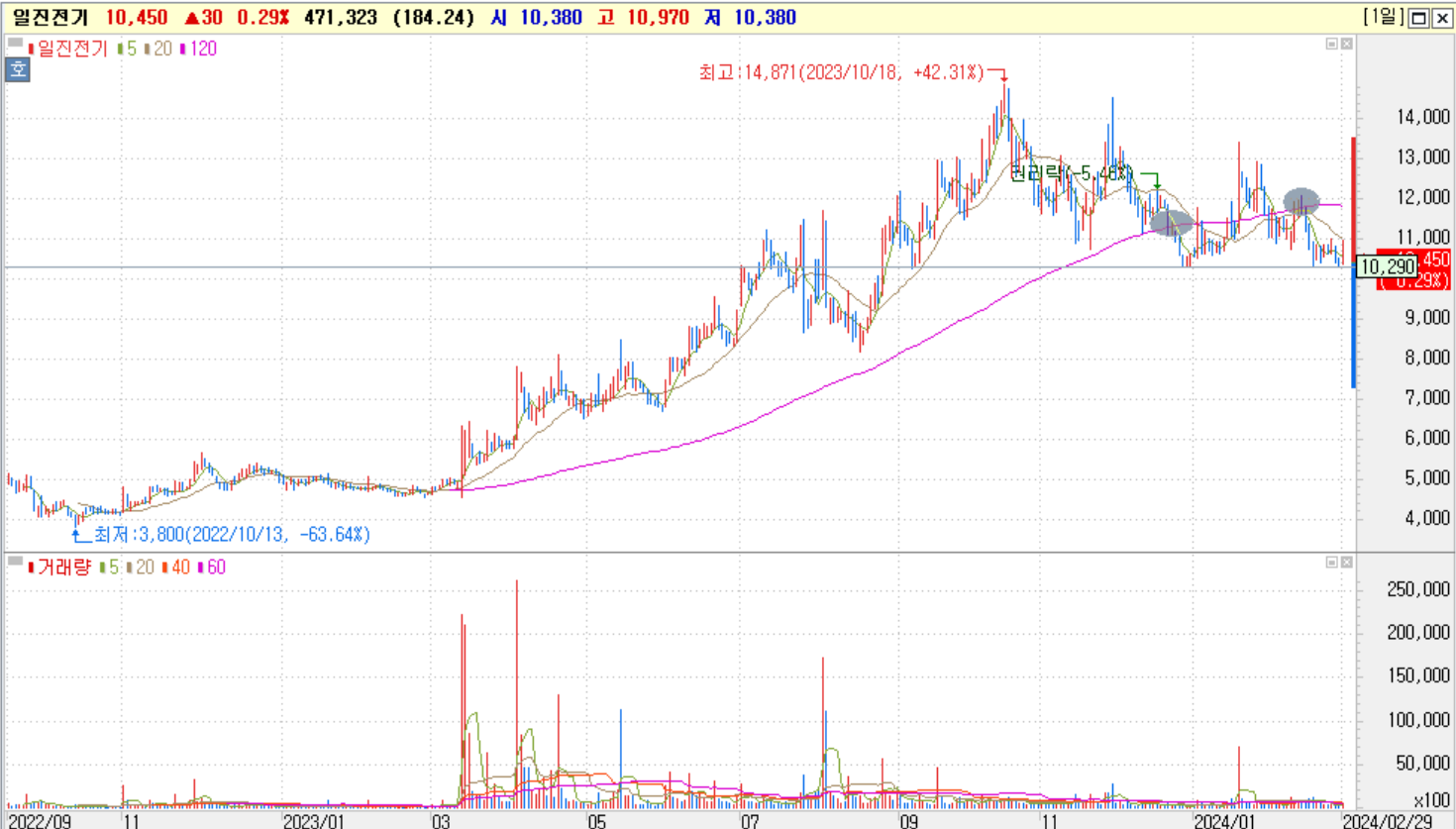Click the red-blue price range bar at right edge
This screenshot has width=1456, height=829.
click(1353, 262)
